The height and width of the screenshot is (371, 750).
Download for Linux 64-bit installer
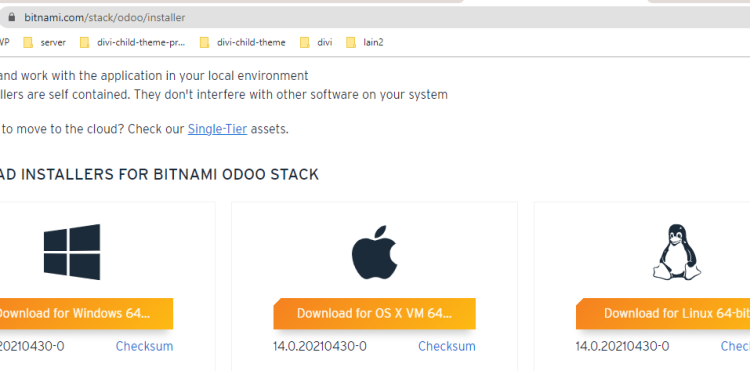pos(663,314)
